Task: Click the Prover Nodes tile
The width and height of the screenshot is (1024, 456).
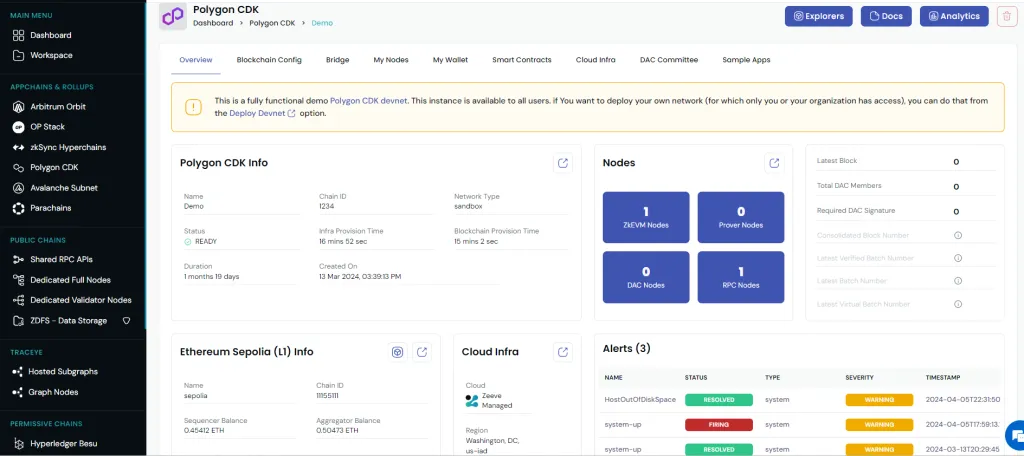Action: (x=741, y=218)
